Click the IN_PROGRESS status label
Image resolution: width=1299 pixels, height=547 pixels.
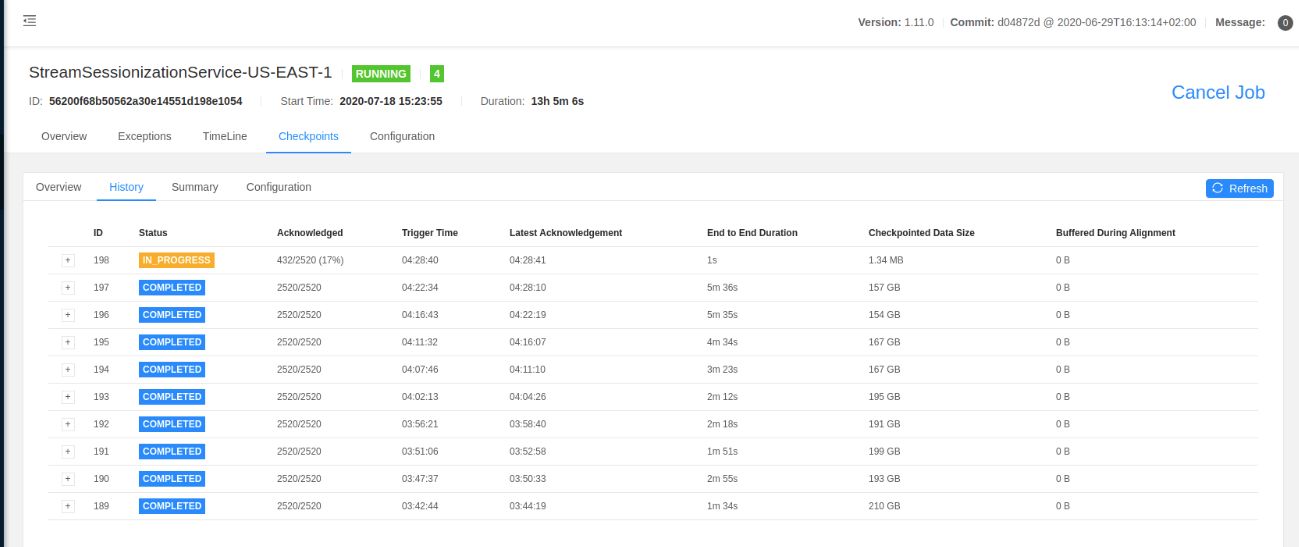tap(176, 260)
